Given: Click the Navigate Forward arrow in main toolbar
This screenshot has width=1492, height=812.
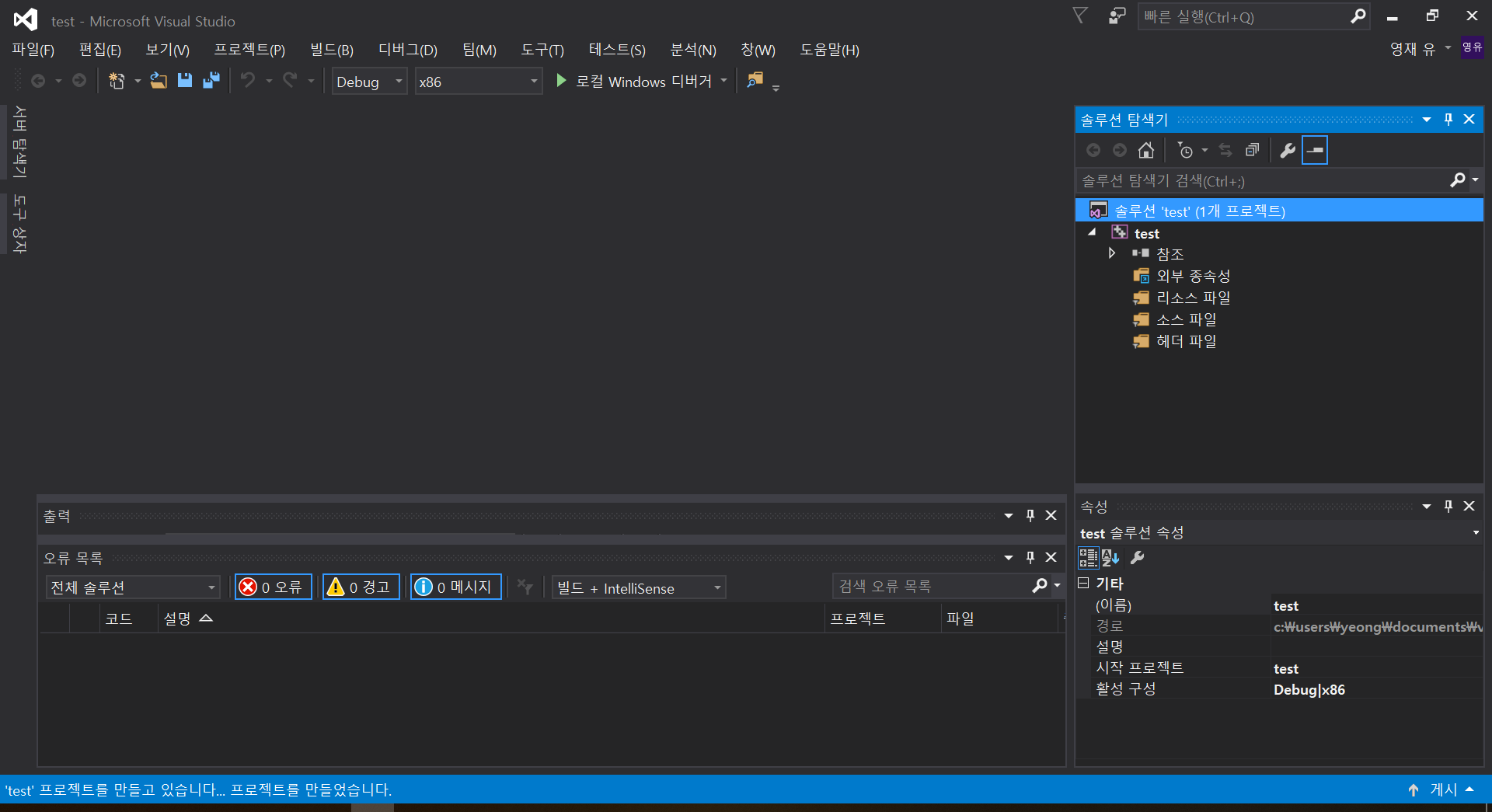Looking at the screenshot, I should pyautogui.click(x=79, y=81).
